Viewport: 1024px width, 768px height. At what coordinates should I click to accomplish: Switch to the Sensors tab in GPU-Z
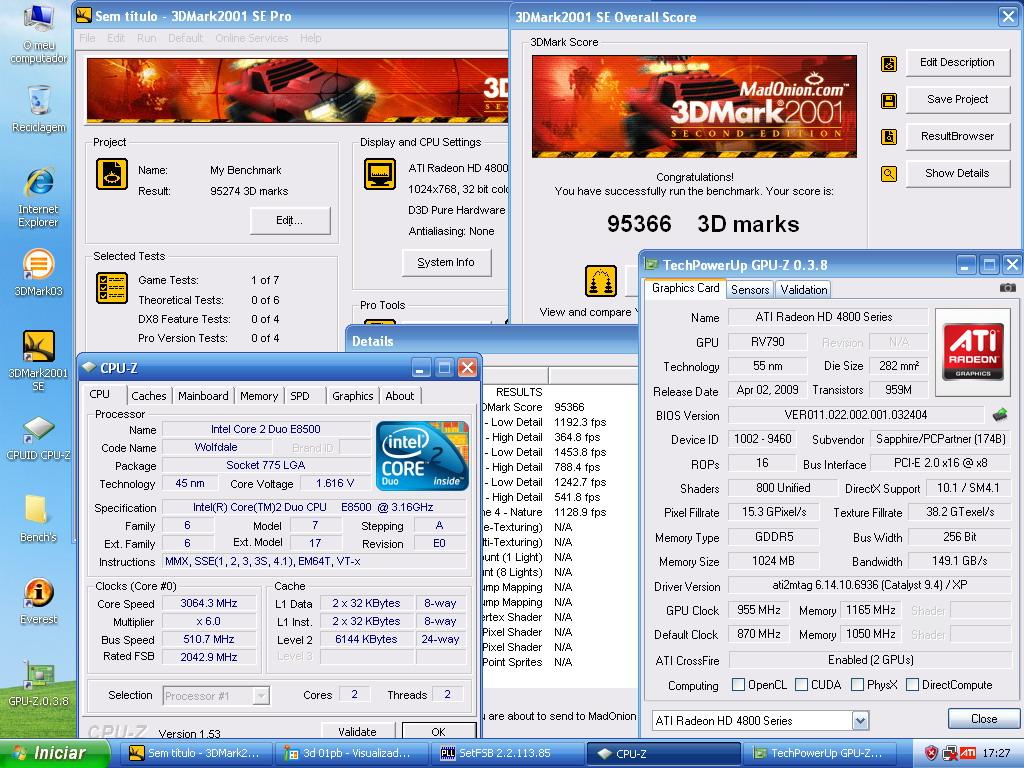[x=750, y=289]
